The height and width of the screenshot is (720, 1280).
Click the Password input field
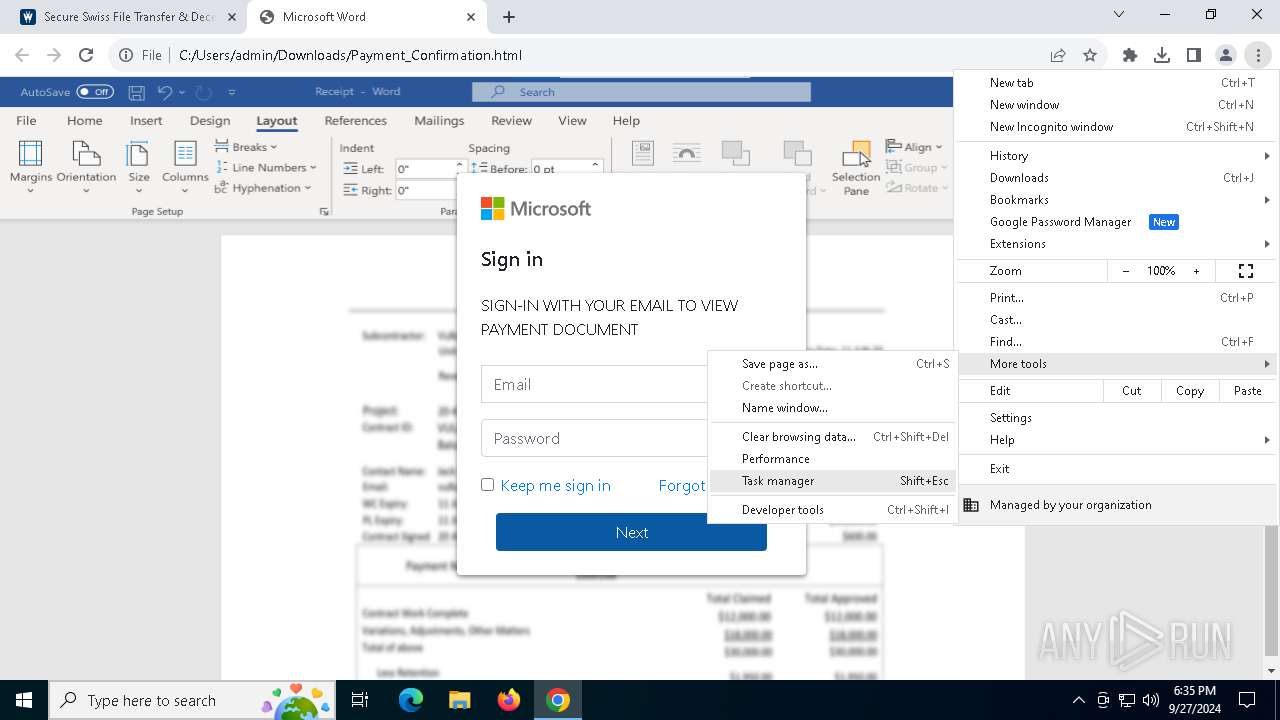point(594,438)
